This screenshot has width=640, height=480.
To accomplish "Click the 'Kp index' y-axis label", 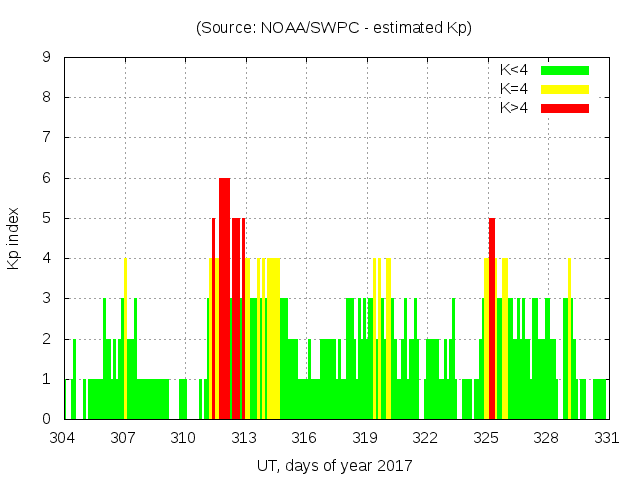I will pos(14,238).
